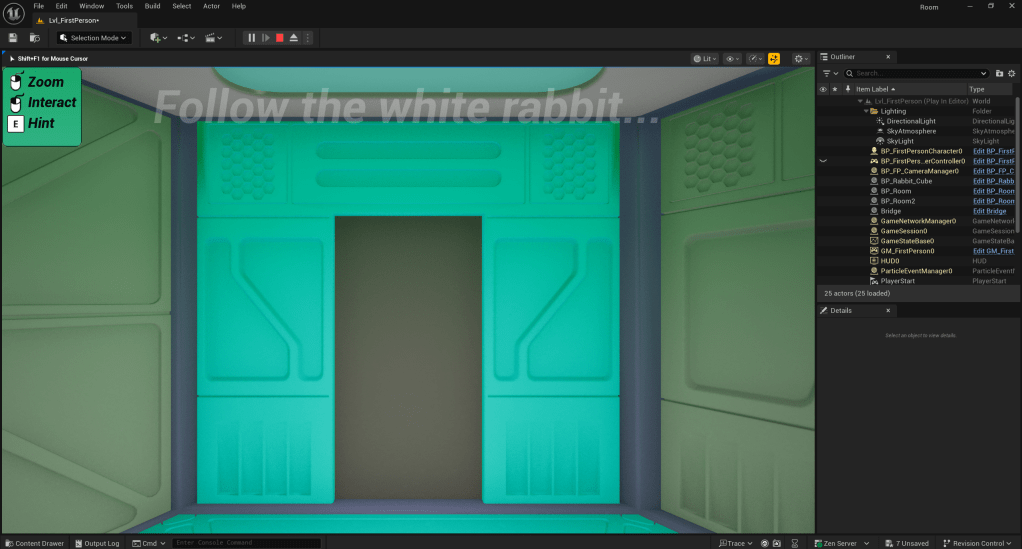The width and height of the screenshot is (1022, 549).
Task: Collapse the Lighting folder in Outliner
Action: 867,111
